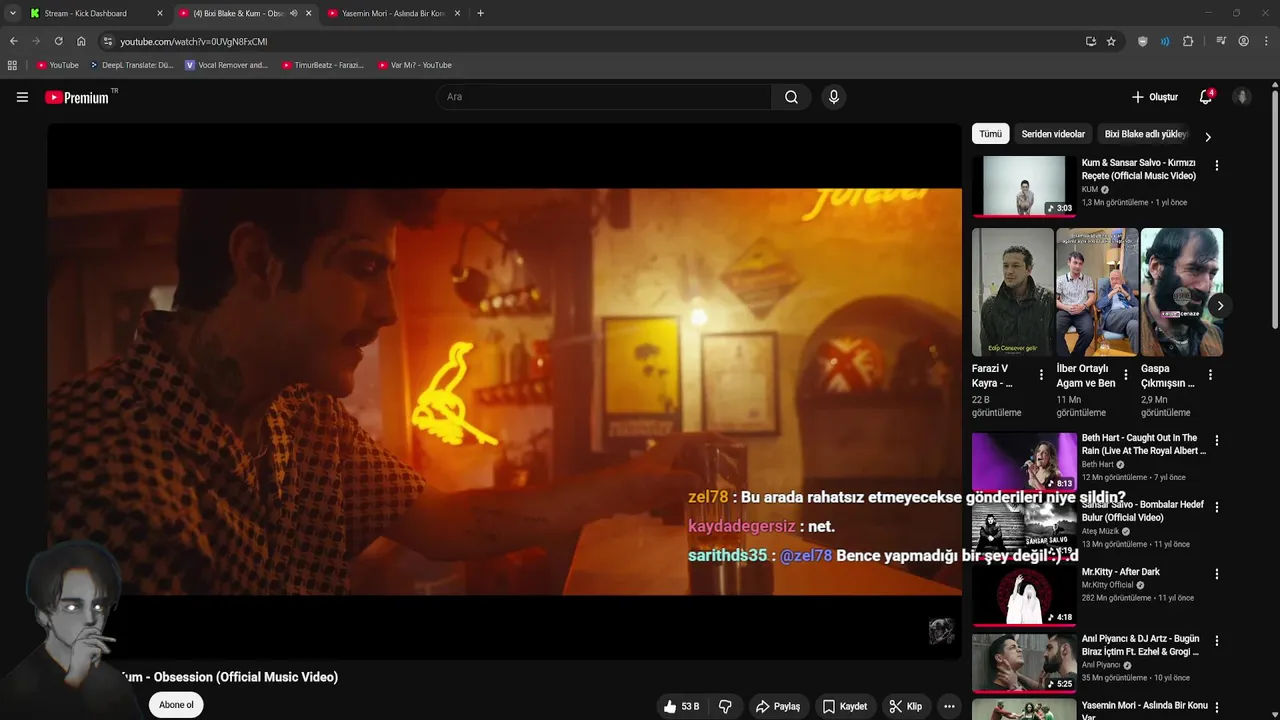Select the Bixi Blake adlı yükleyen chip

1146,134
